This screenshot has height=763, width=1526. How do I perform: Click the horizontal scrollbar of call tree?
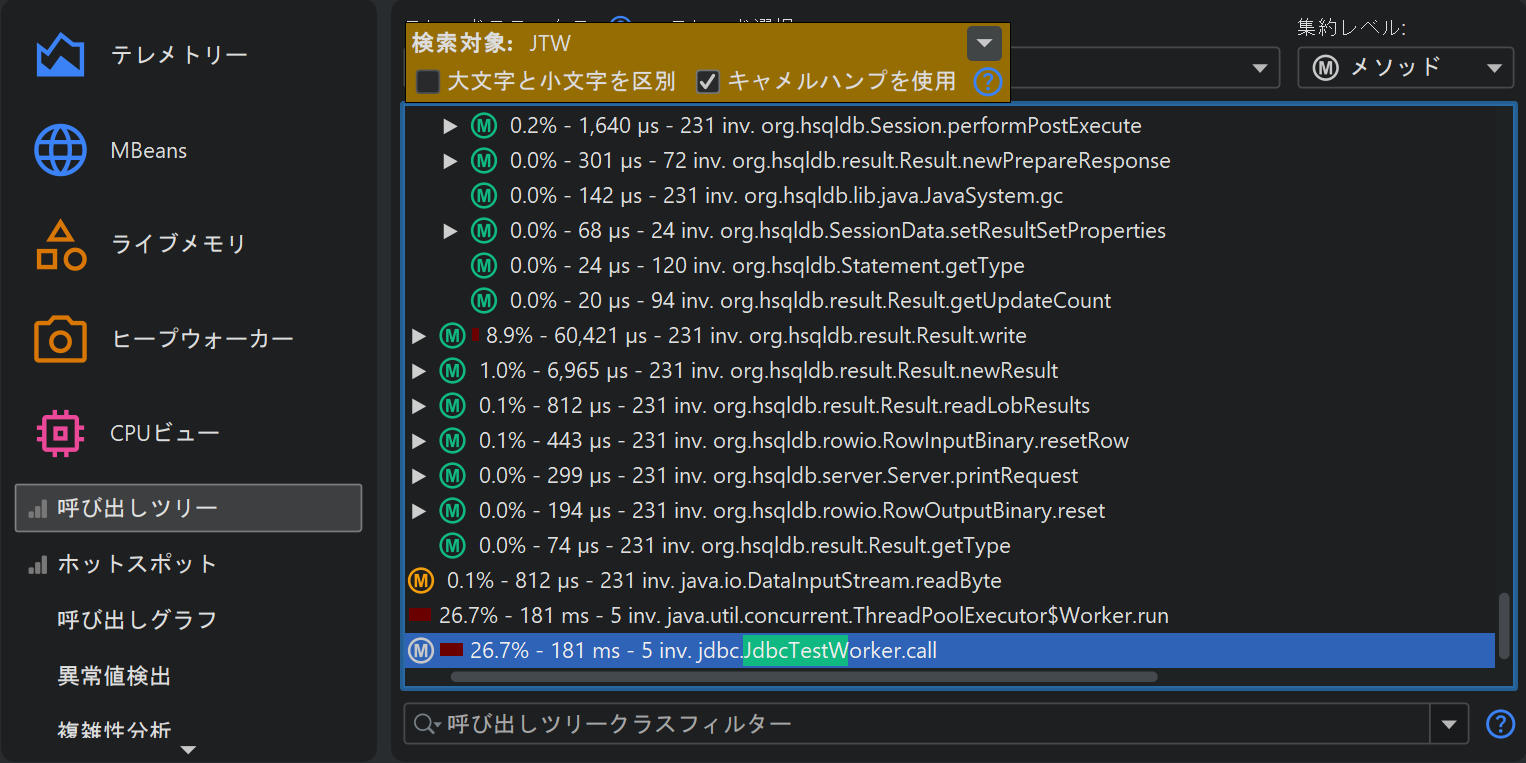(x=803, y=677)
